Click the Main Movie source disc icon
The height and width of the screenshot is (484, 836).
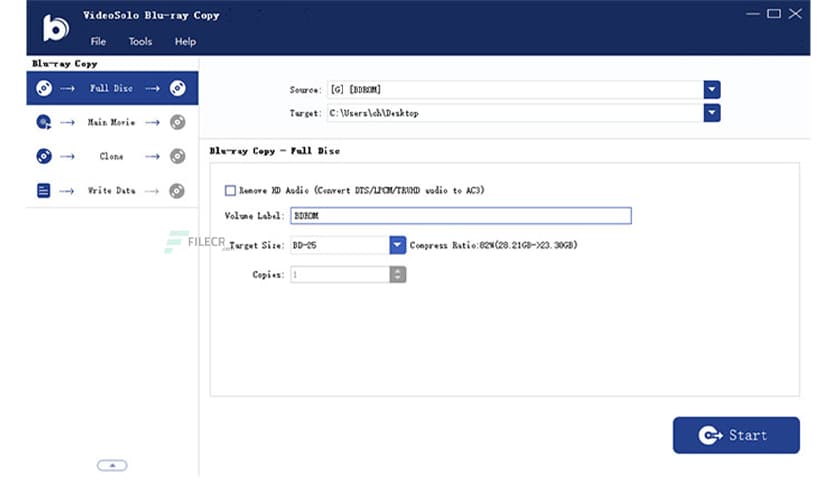(44, 122)
